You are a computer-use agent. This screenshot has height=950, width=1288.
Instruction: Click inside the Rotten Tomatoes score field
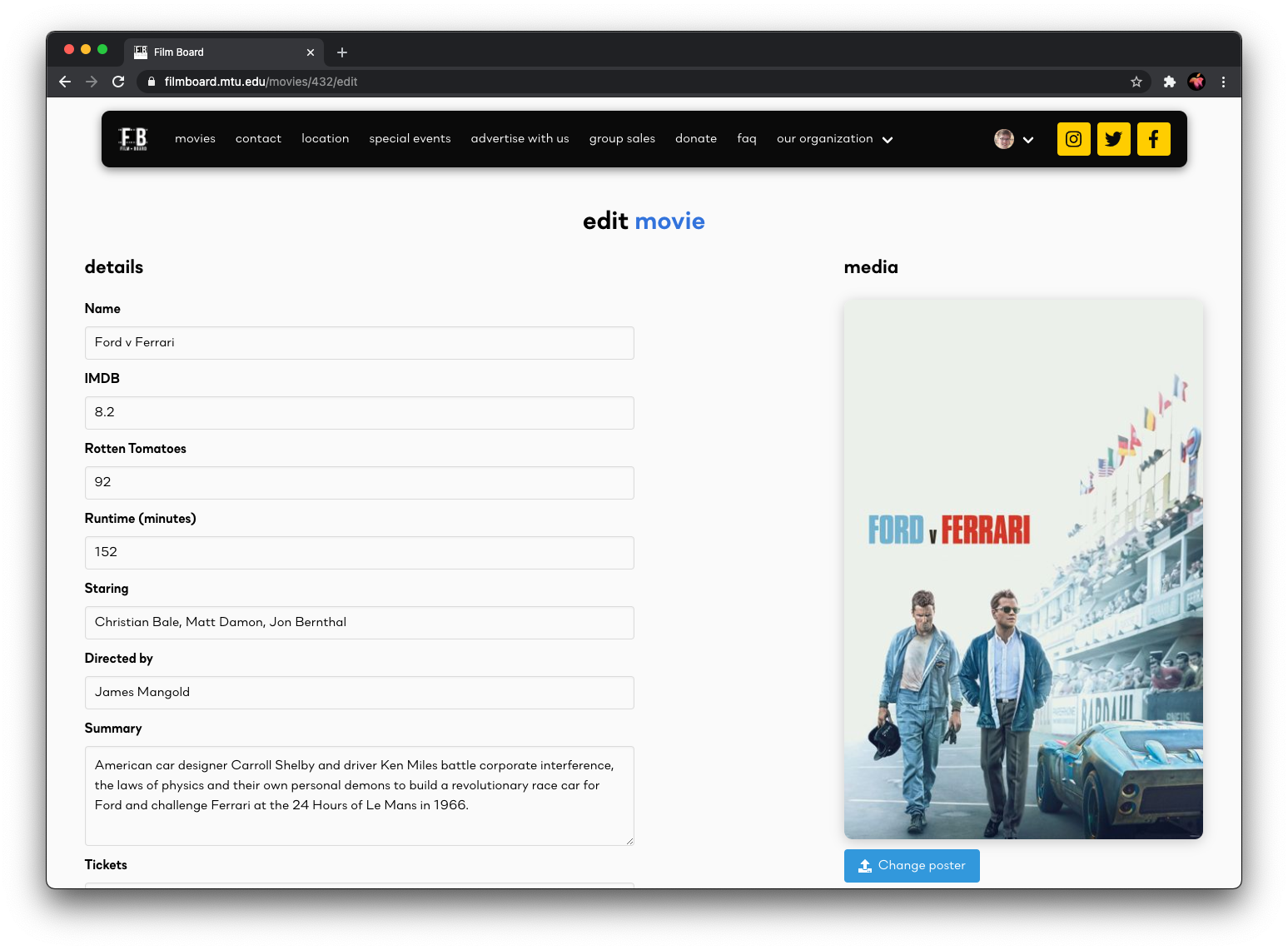click(359, 483)
